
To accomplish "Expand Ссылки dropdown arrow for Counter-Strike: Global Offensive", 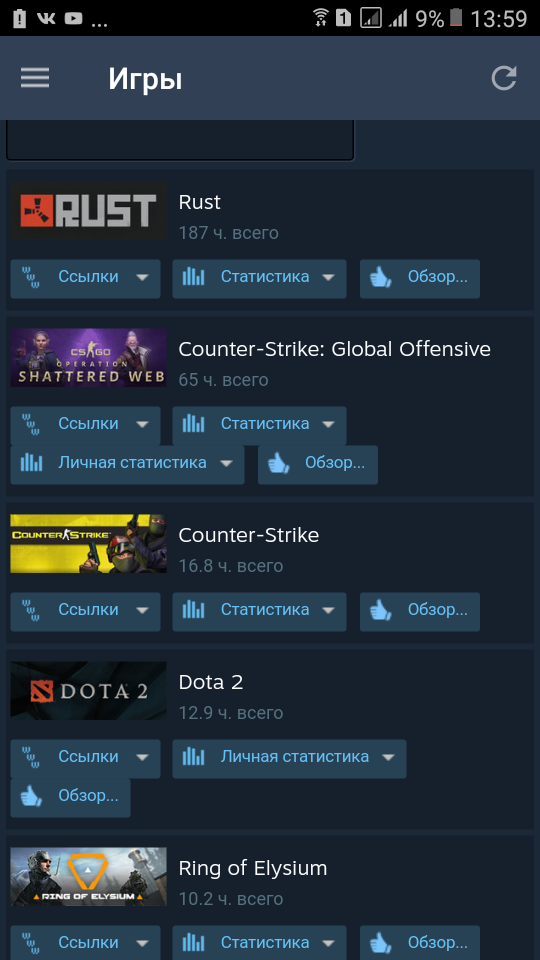I will 142,424.
